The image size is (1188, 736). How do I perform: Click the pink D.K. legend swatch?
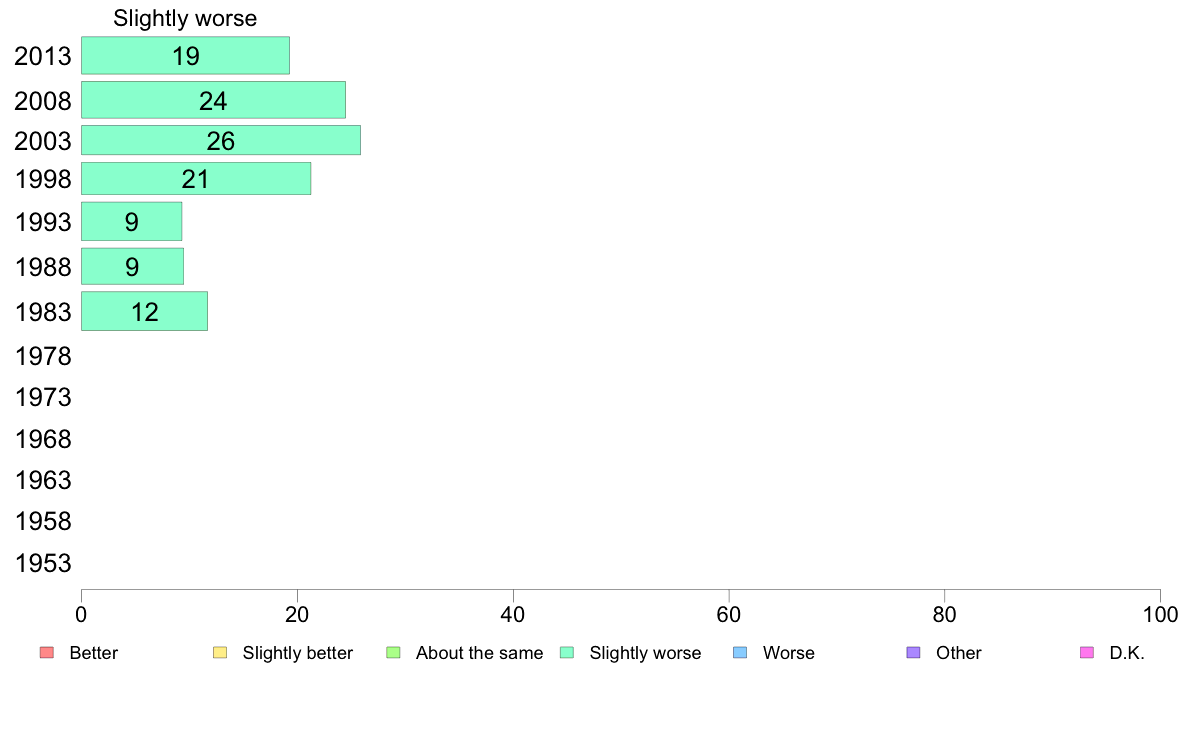[x=1087, y=653]
